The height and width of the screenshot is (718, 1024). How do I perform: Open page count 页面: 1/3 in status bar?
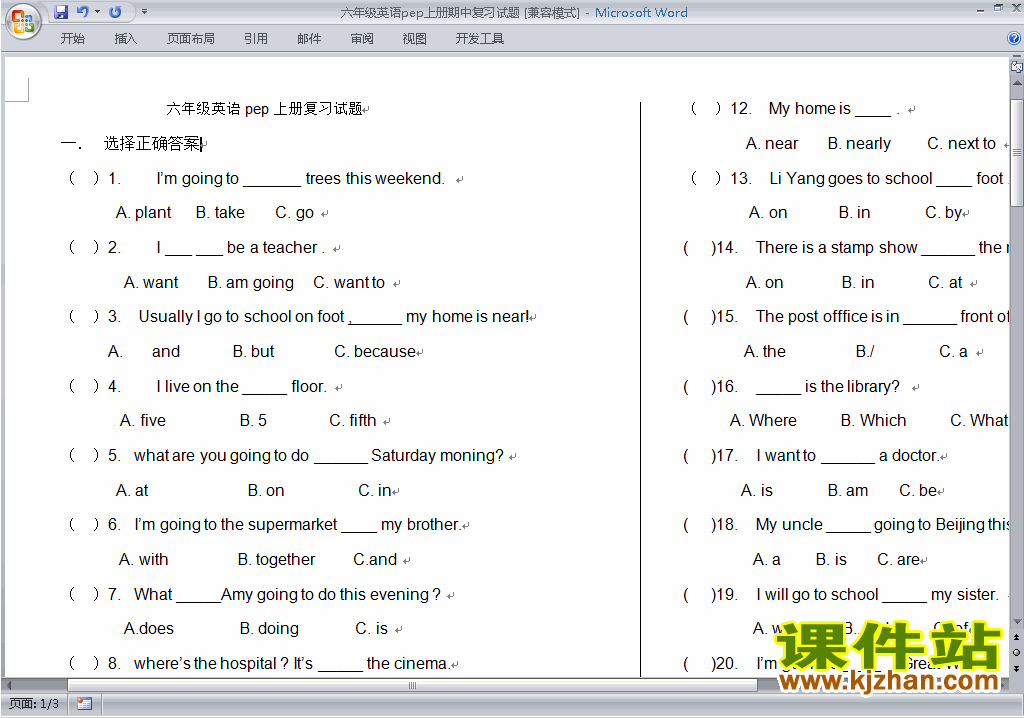click(34, 704)
